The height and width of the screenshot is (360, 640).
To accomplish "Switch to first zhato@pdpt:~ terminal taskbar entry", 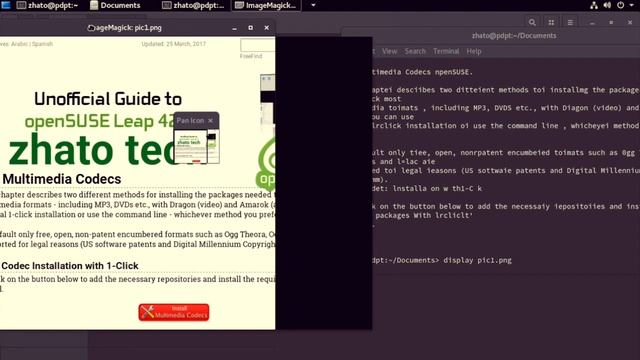I will pyautogui.click(x=47, y=5).
